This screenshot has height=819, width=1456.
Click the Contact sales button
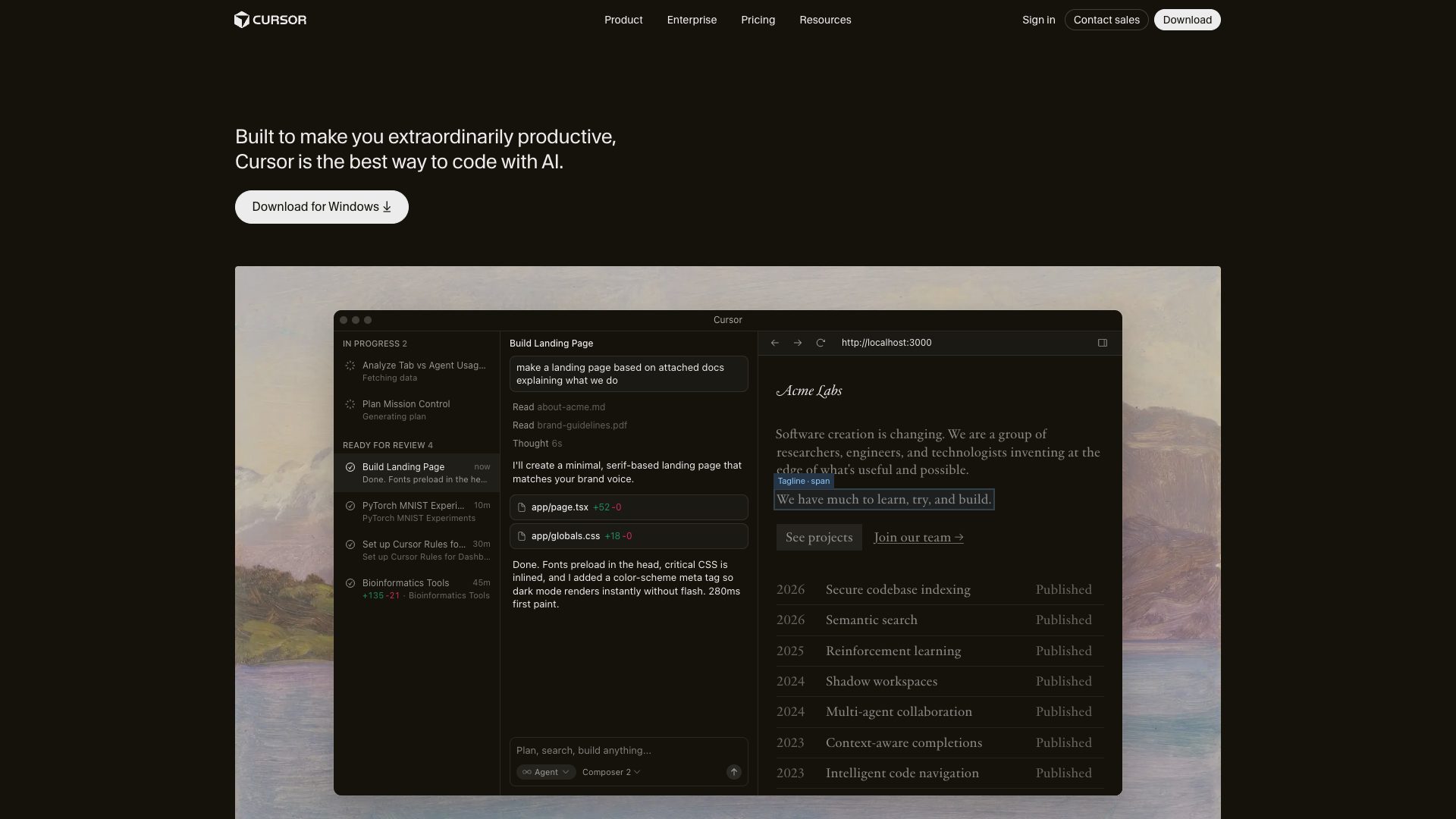click(x=1106, y=20)
